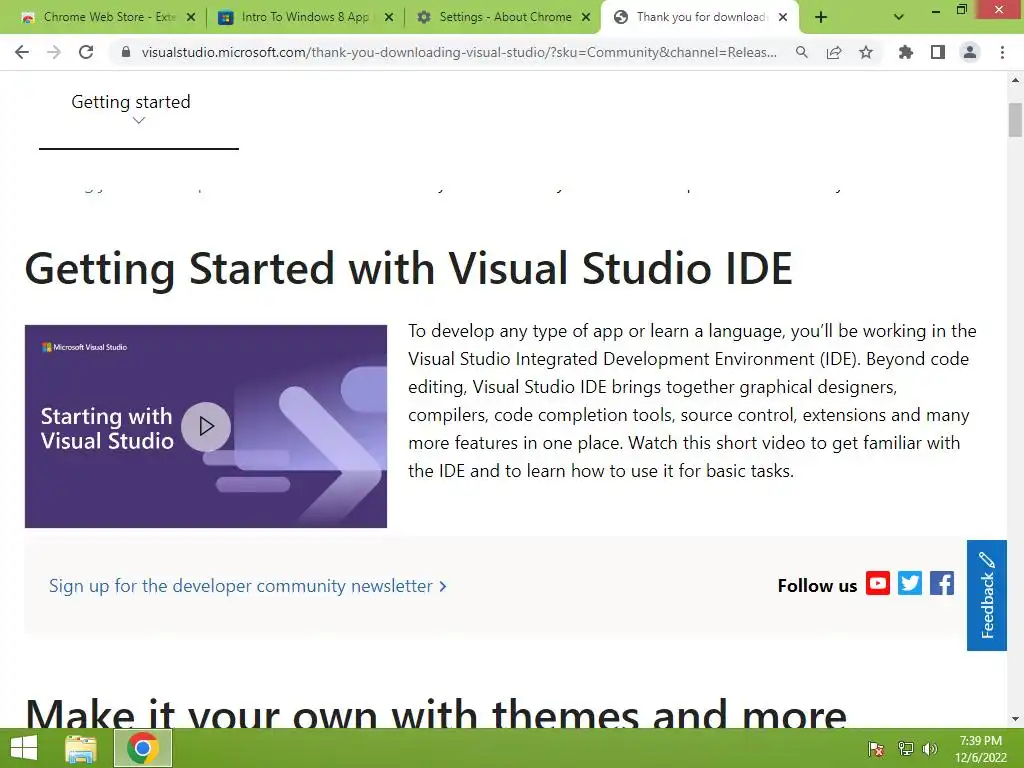Click the address bar URL
Image resolution: width=1024 pixels, height=768 pixels.
click(x=459, y=52)
